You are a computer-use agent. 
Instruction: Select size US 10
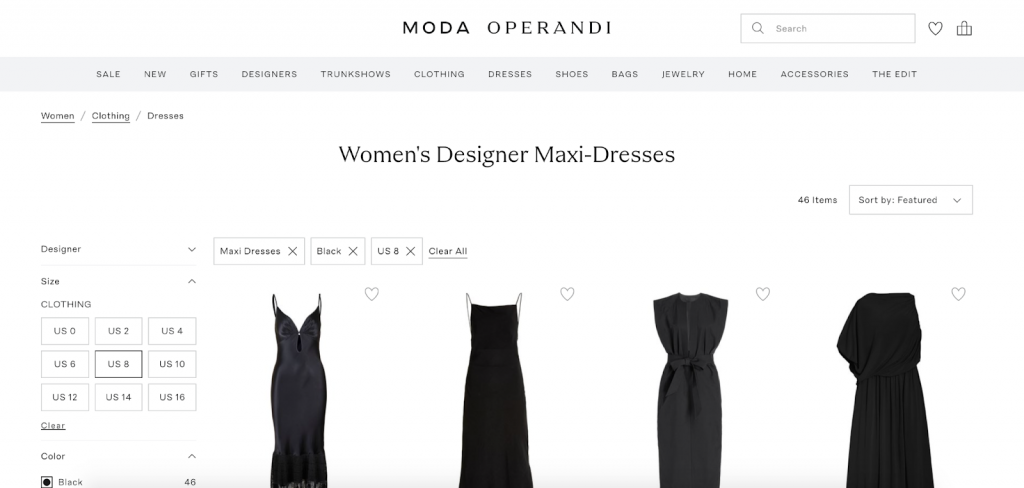(172, 364)
